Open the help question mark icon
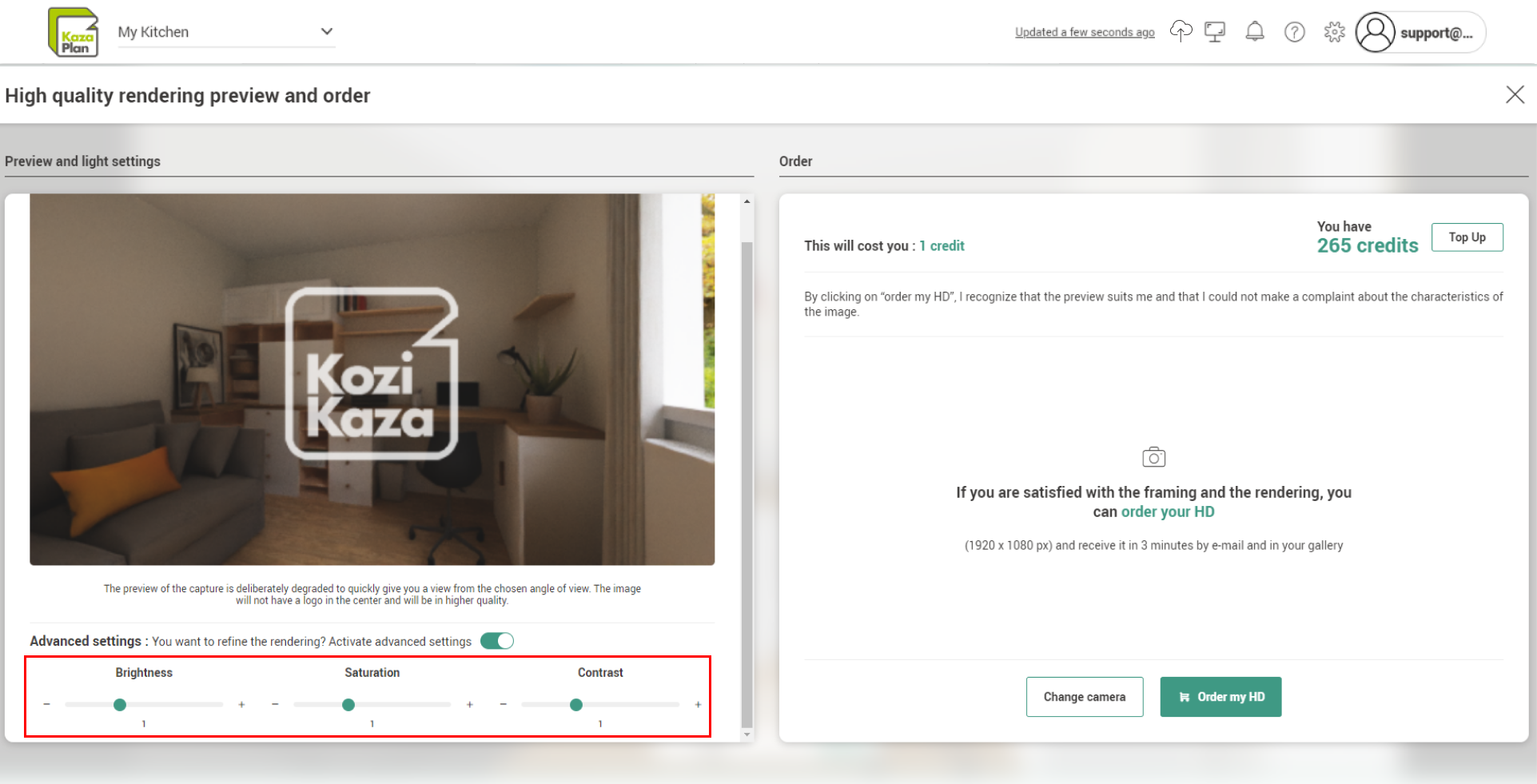 1295,32
